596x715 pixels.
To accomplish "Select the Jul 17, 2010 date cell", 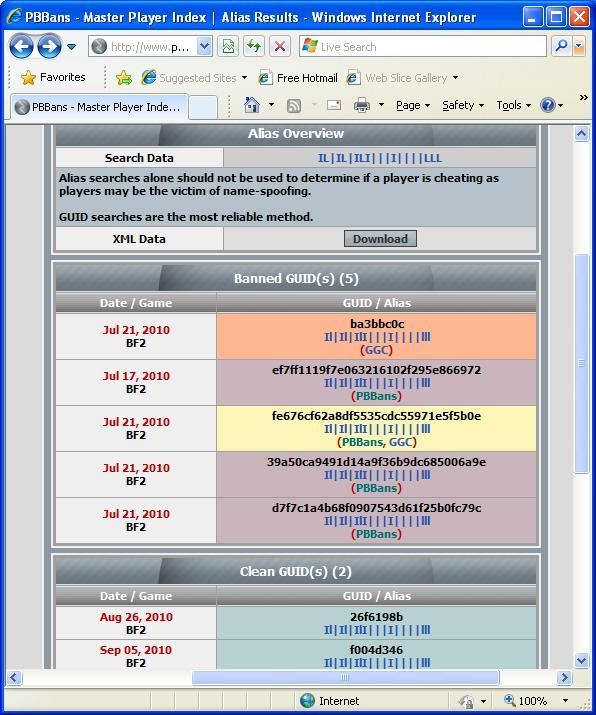I will tap(136, 382).
